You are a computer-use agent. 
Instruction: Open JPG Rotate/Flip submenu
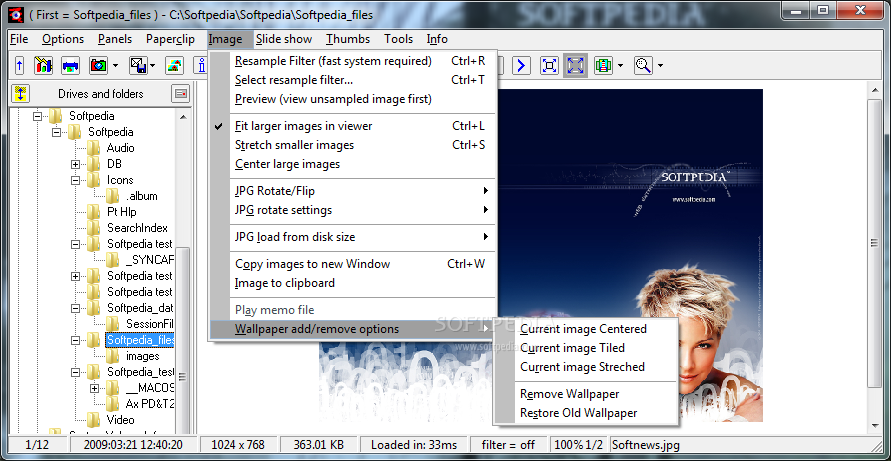coord(352,190)
